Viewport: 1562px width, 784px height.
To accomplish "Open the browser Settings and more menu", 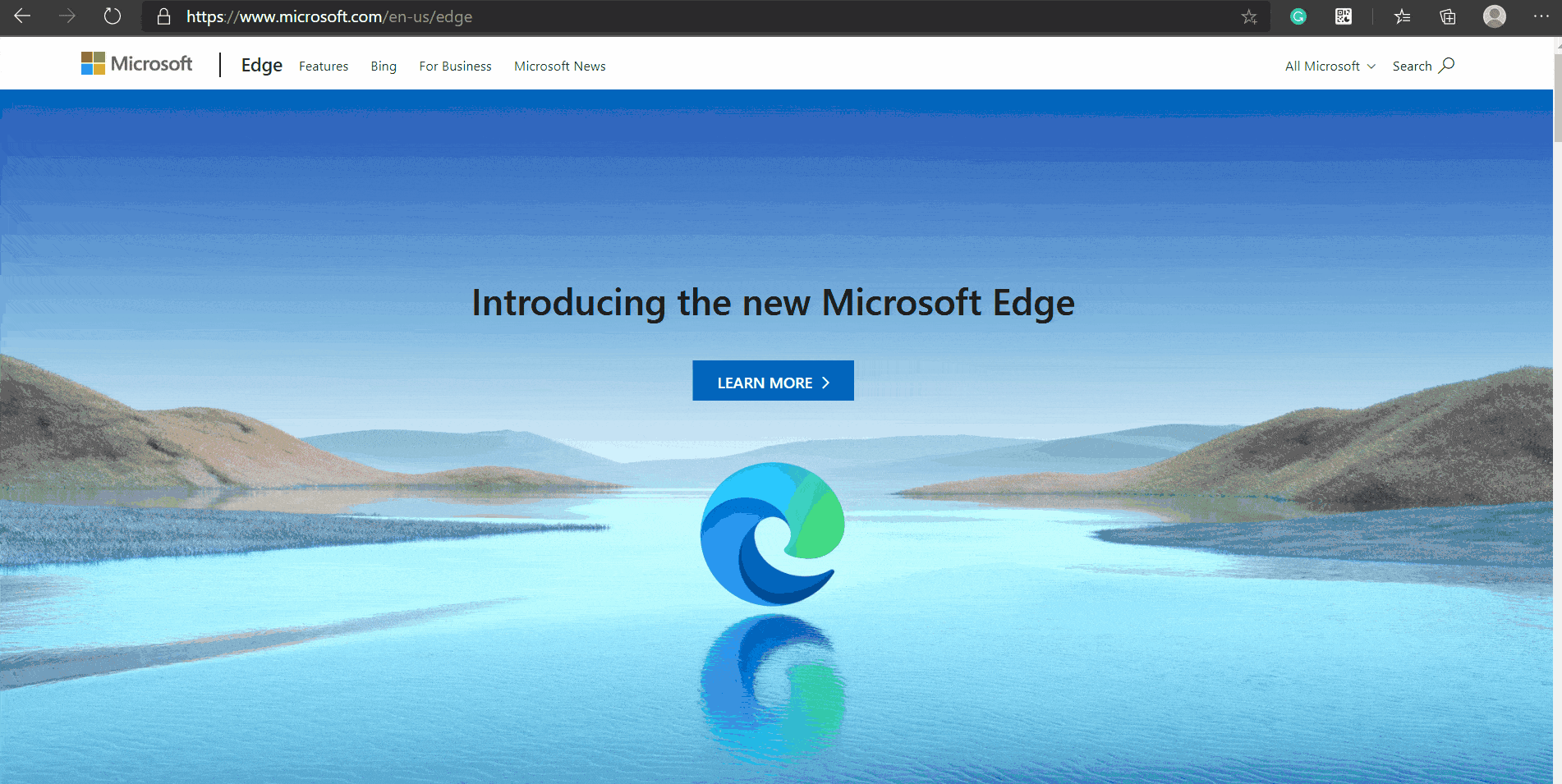I will pos(1541,16).
